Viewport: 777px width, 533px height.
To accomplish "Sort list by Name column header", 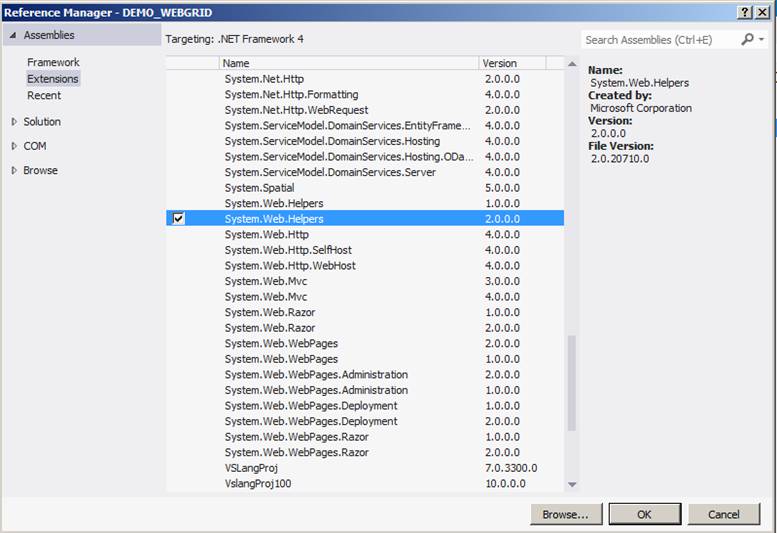I will click(x=349, y=63).
